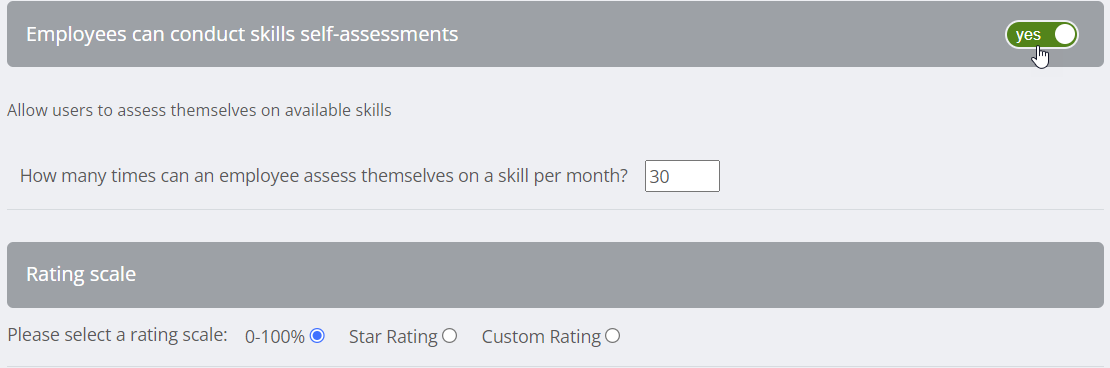Click the assessments-per-month field showing 30

click(682, 176)
